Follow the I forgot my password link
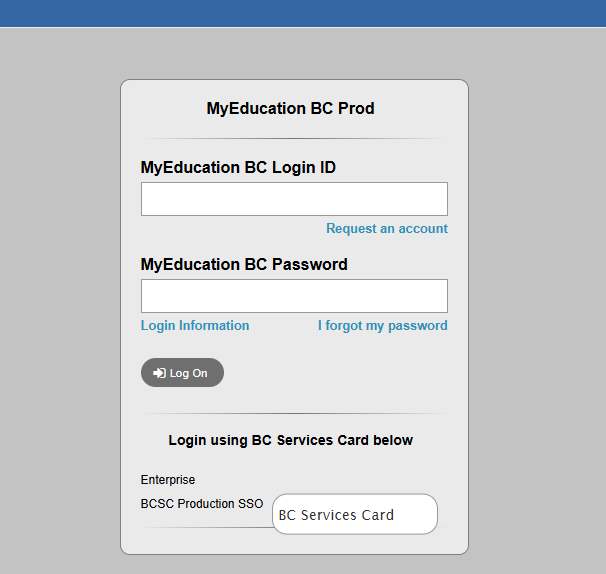This screenshot has height=574, width=606. (x=382, y=326)
